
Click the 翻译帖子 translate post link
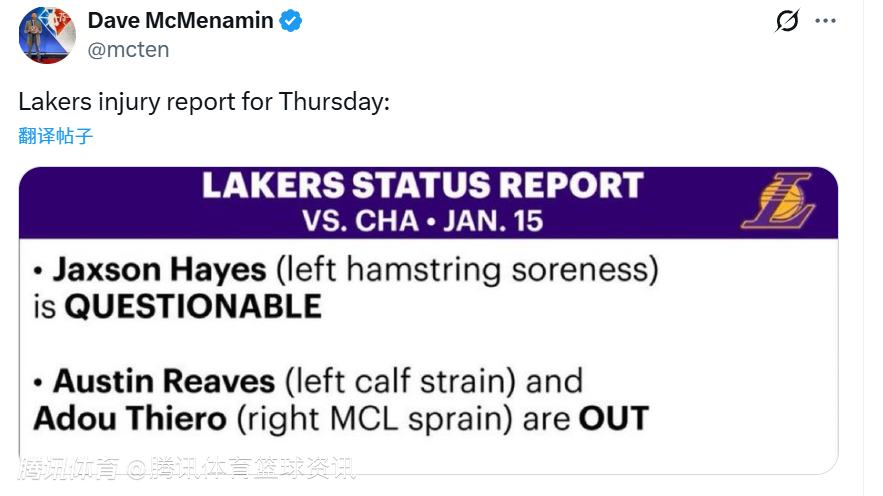point(56,136)
